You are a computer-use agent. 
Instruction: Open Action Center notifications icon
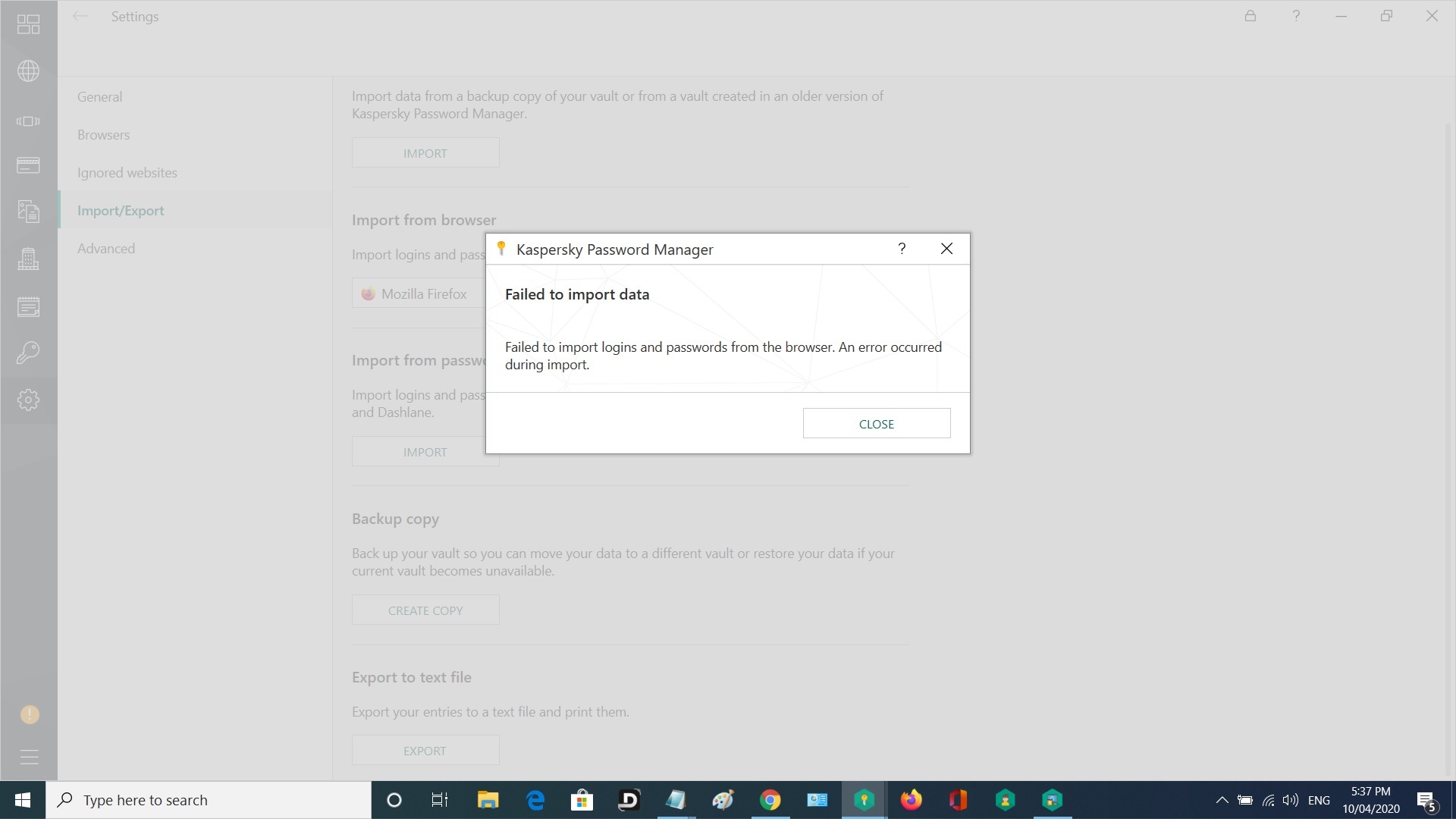tap(1426, 801)
